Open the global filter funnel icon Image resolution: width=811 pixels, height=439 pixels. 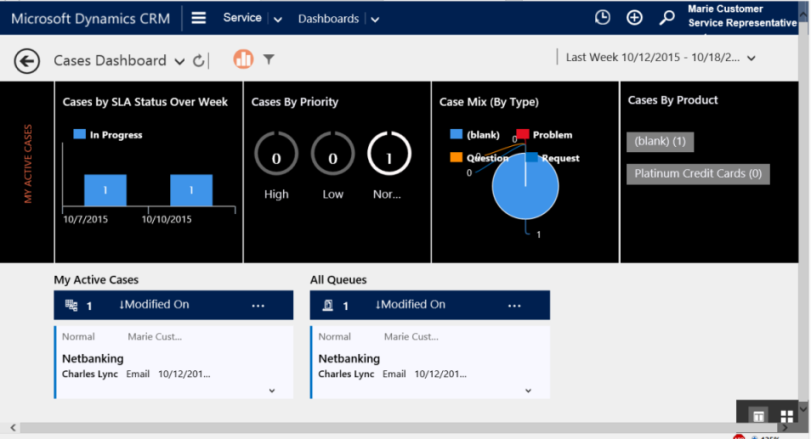pyautogui.click(x=268, y=59)
